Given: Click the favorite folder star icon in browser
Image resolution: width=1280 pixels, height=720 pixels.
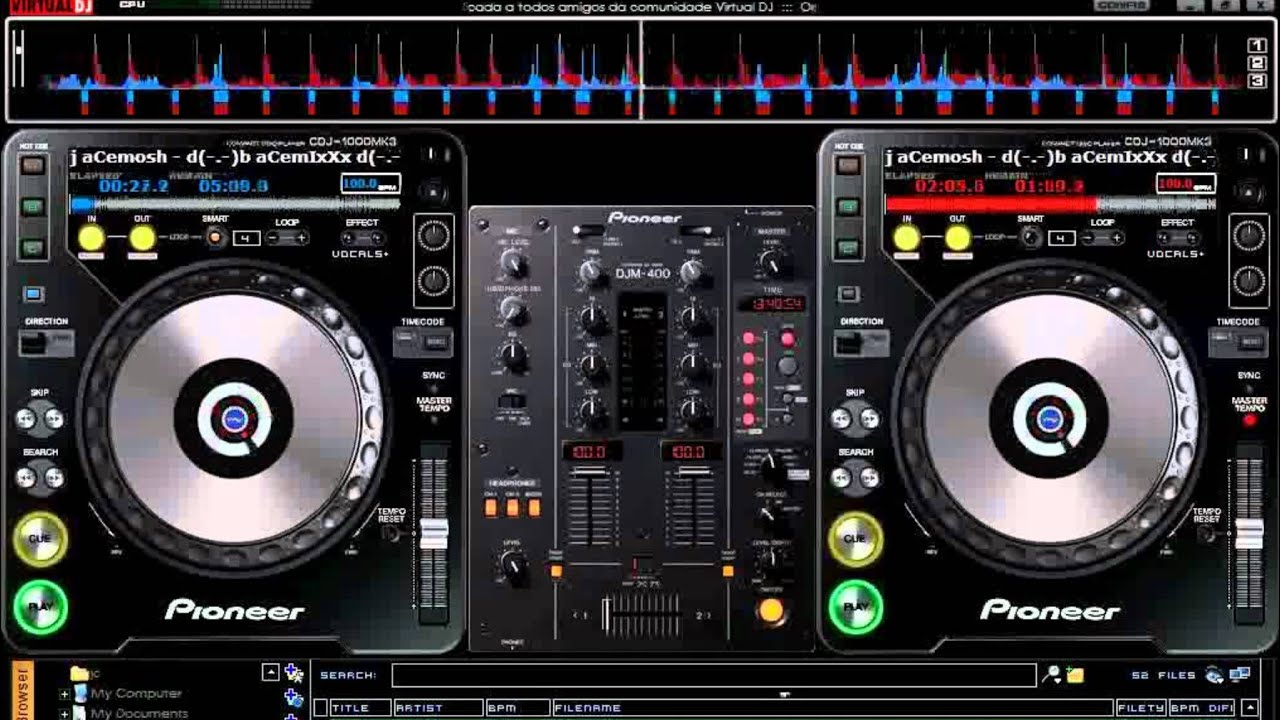Looking at the screenshot, I should pos(293,673).
